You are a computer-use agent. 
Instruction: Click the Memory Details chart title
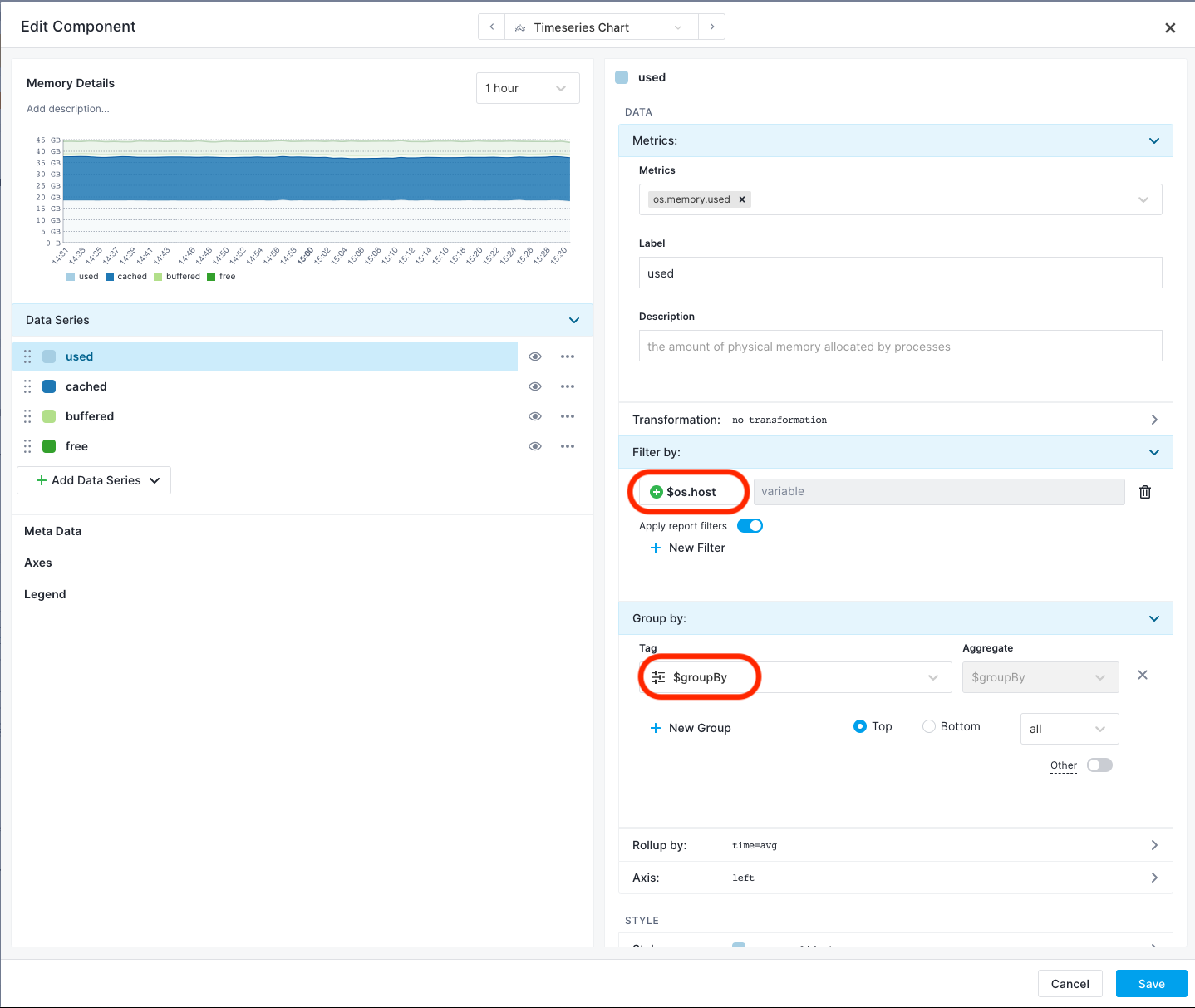tap(71, 83)
